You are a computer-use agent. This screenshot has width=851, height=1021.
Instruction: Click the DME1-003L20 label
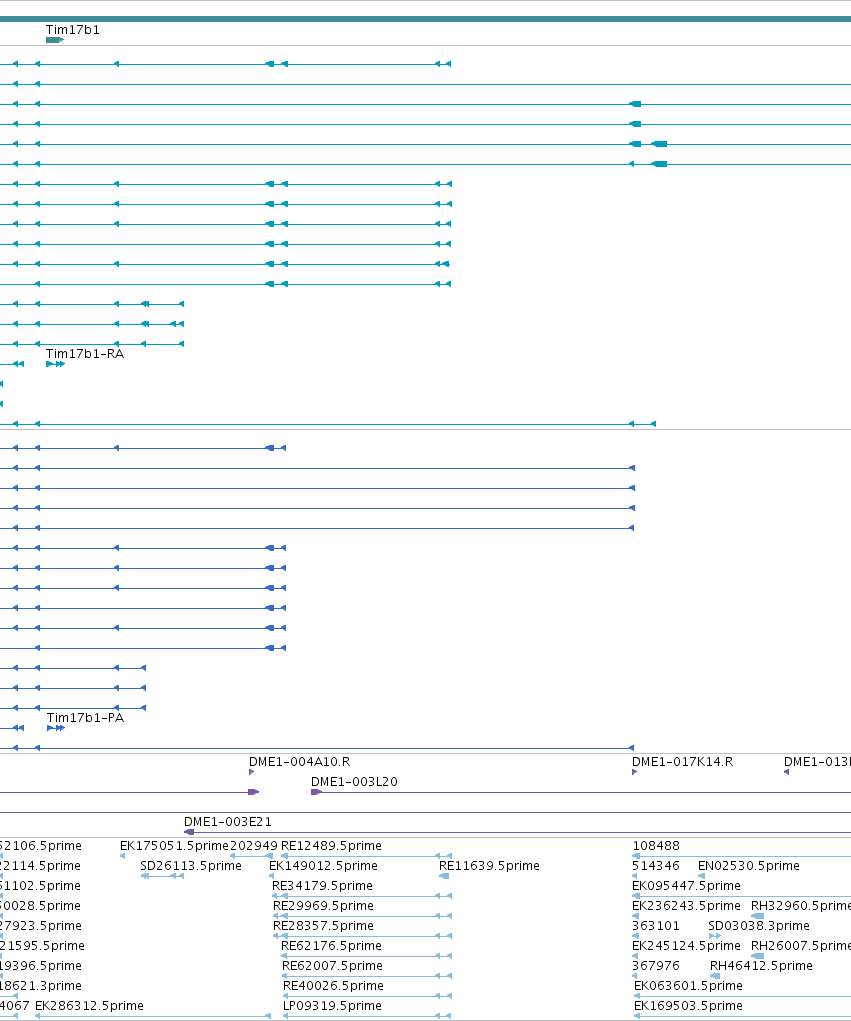click(354, 782)
